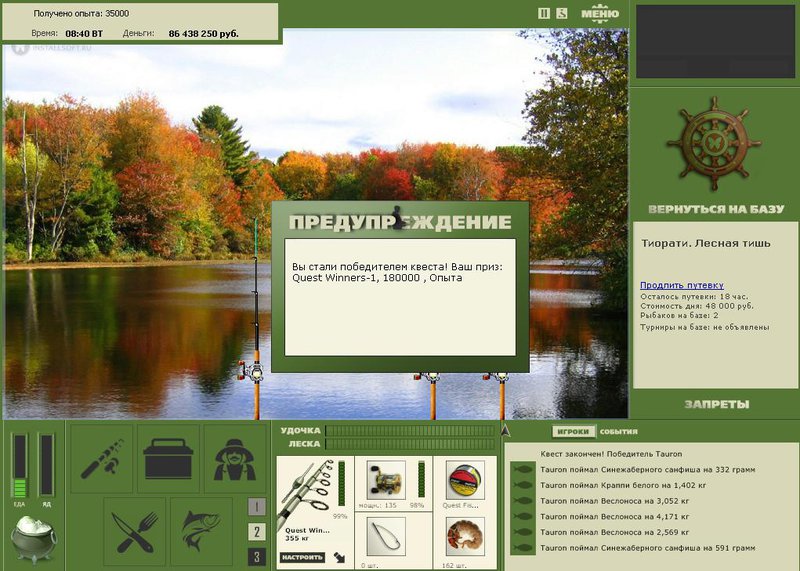800x571 pixels.
Task: Click Осталось путевки: 18 час. text
Action: (694, 296)
